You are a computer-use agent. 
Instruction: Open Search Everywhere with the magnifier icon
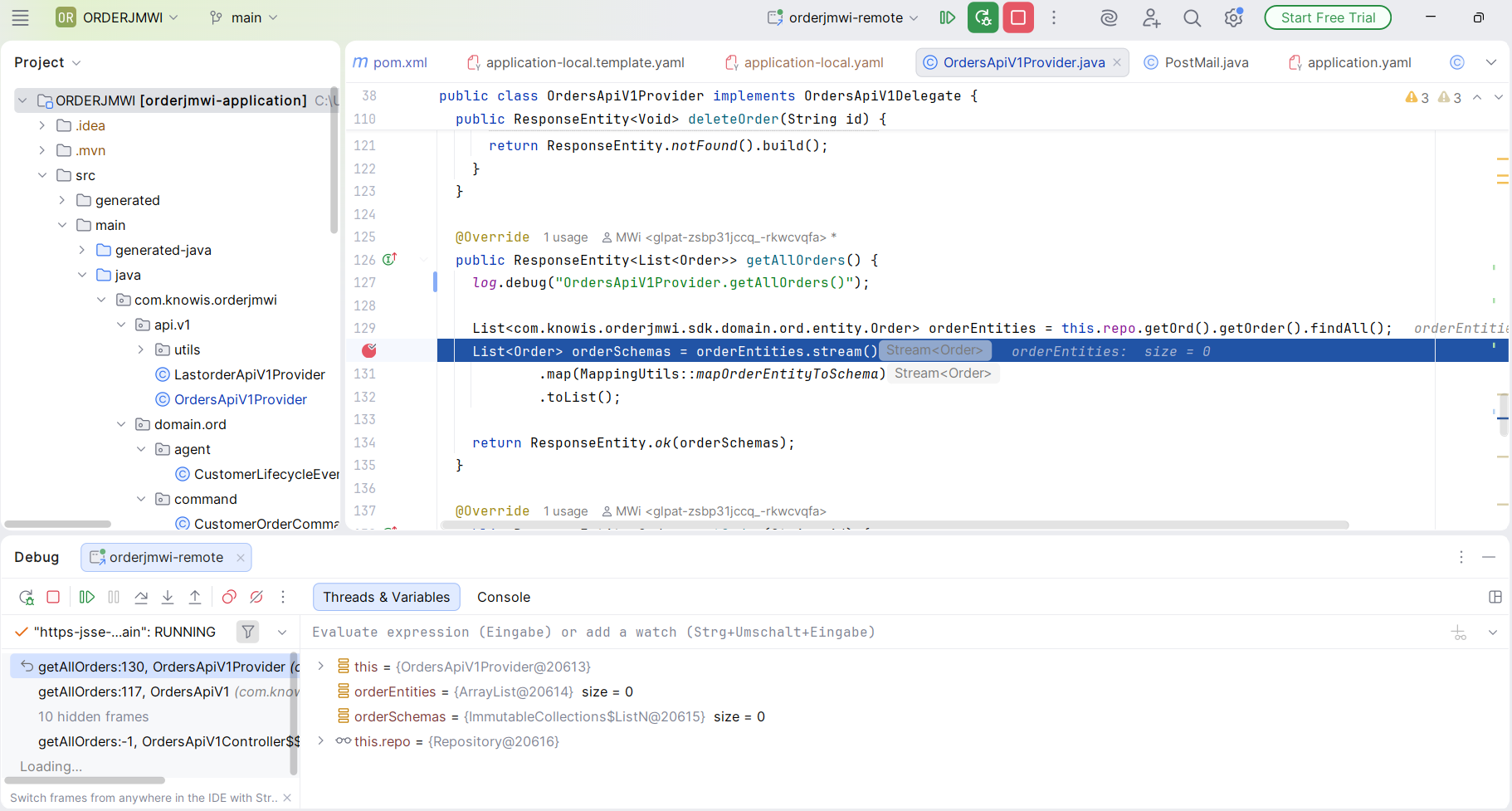tap(1193, 17)
